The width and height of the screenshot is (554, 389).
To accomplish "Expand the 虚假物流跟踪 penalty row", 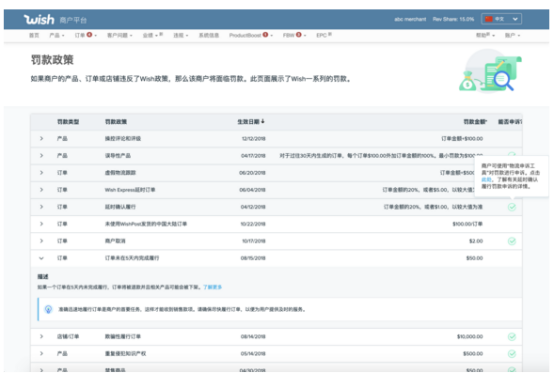I will point(41,173).
